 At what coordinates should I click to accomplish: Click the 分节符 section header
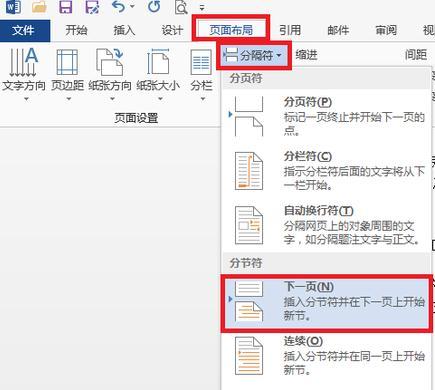[x=246, y=263]
